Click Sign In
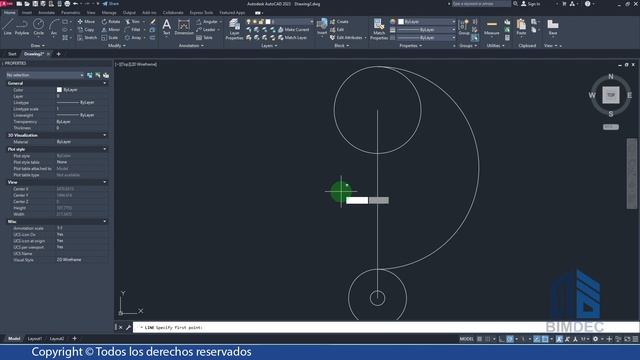The image size is (640, 360). tap(531, 4)
